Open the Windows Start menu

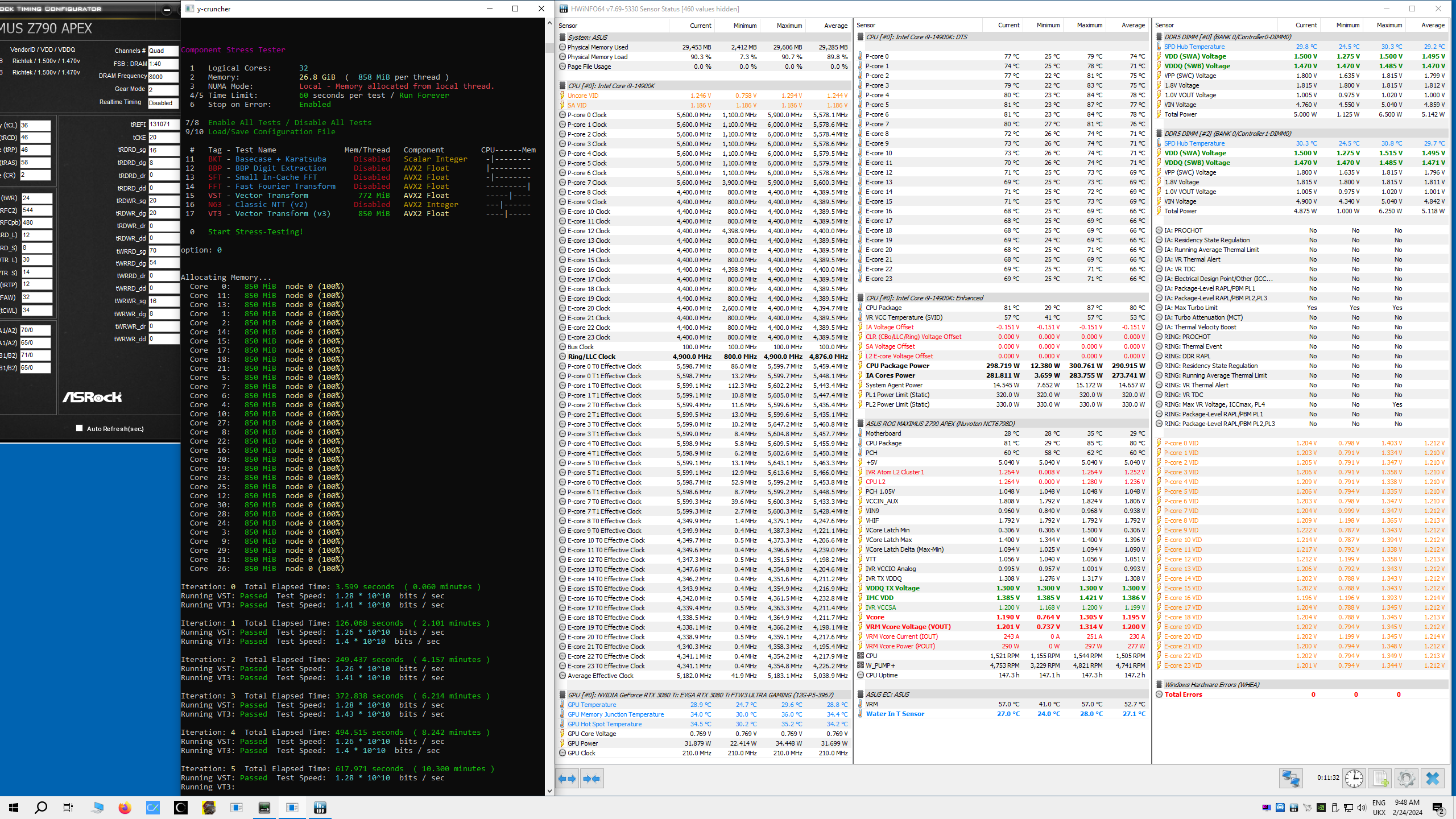[14, 808]
